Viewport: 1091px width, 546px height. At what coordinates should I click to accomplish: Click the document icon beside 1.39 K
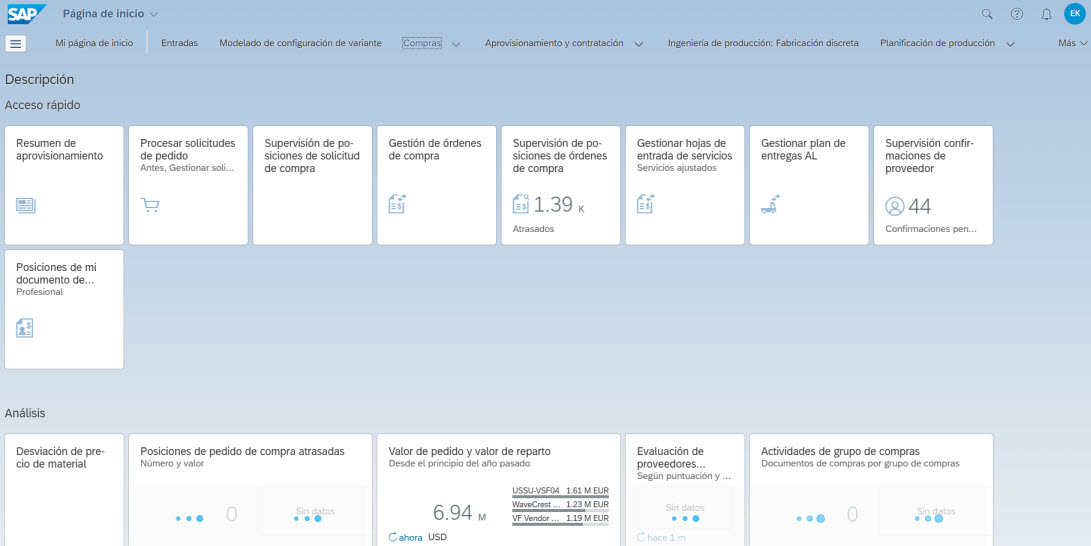click(x=521, y=204)
